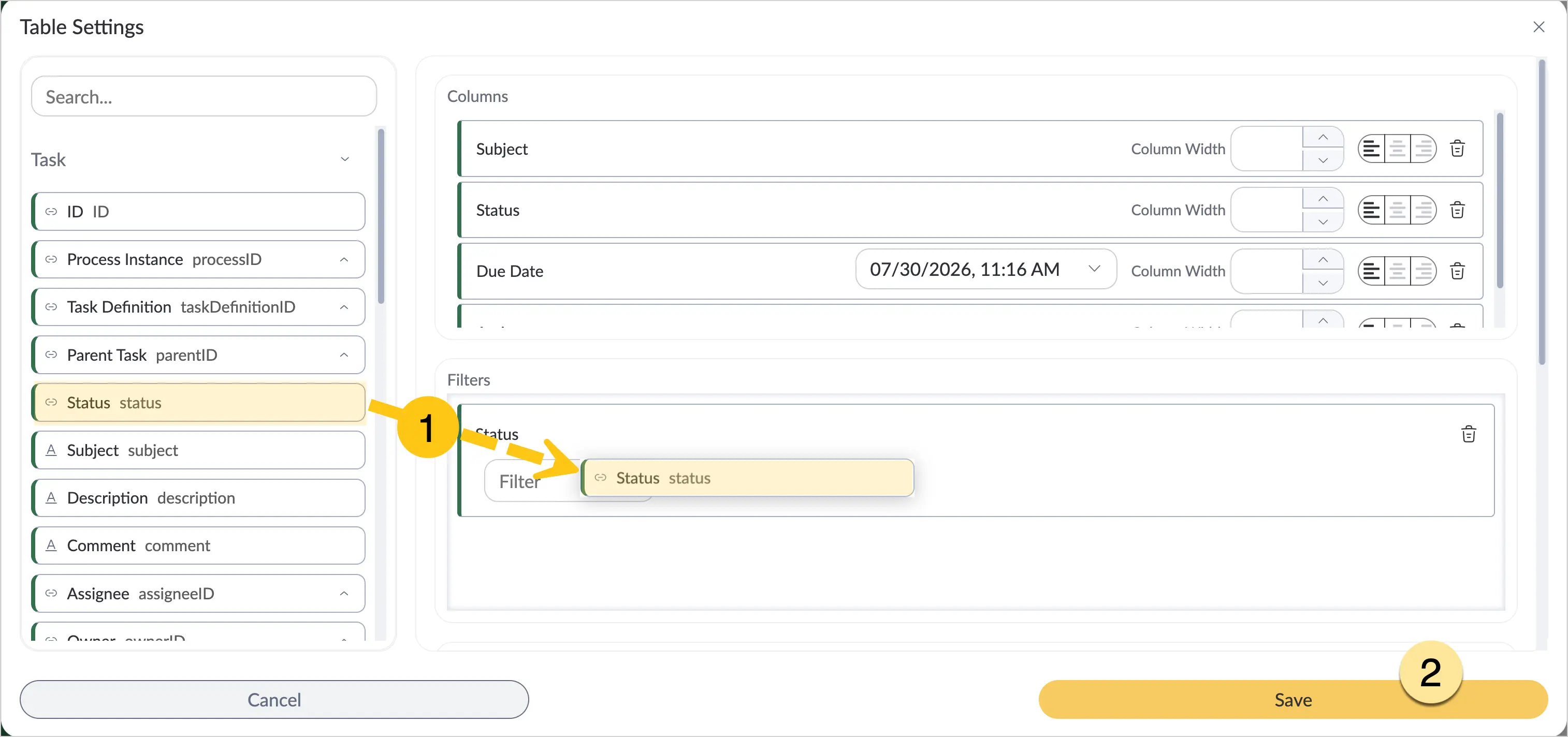The image size is (1568, 737).
Task: Delete the Subject column with trash icon
Action: tap(1457, 149)
